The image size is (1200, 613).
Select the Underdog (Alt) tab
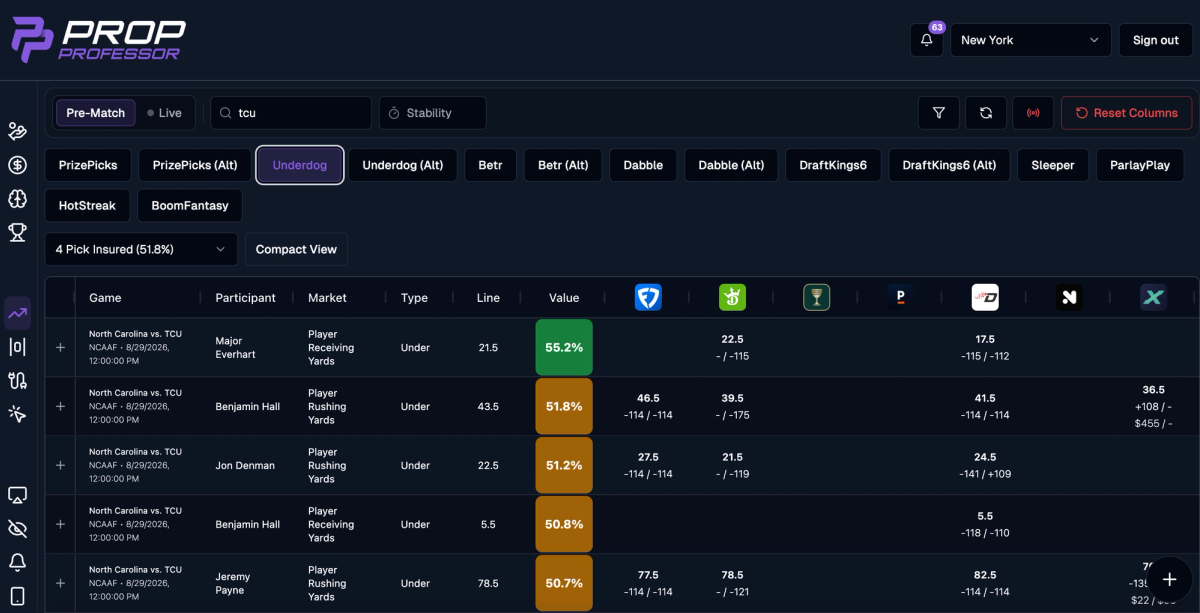pos(403,165)
